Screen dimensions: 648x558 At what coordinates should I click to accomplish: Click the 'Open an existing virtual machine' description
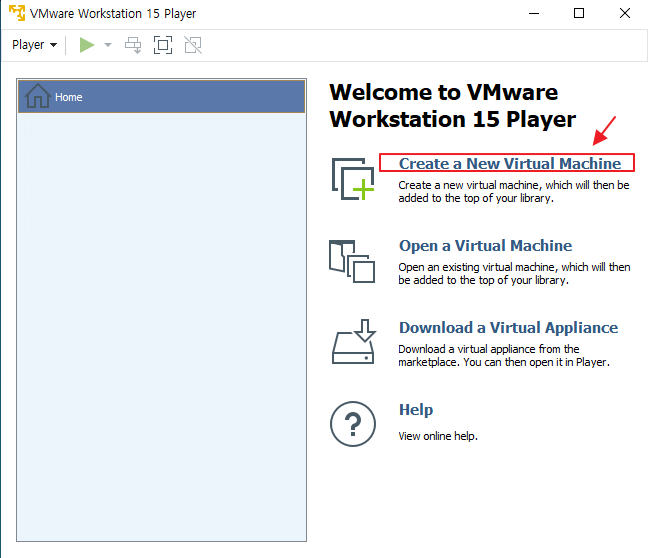click(514, 274)
